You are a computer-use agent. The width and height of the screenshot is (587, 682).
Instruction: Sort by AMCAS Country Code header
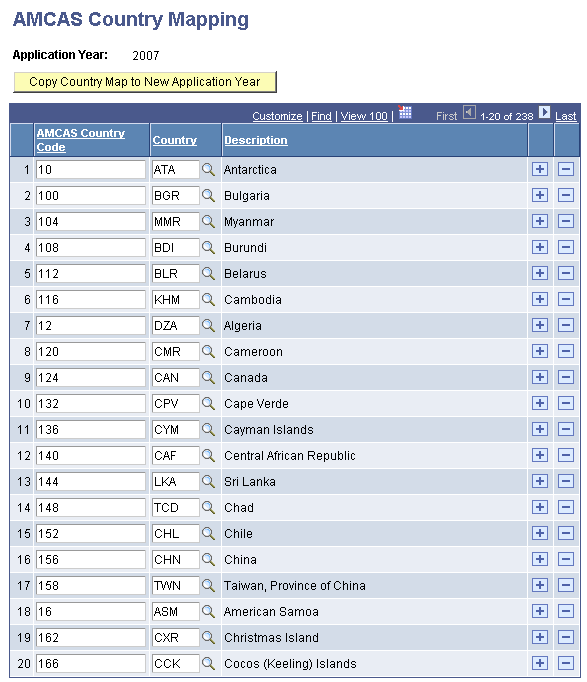(x=80, y=140)
